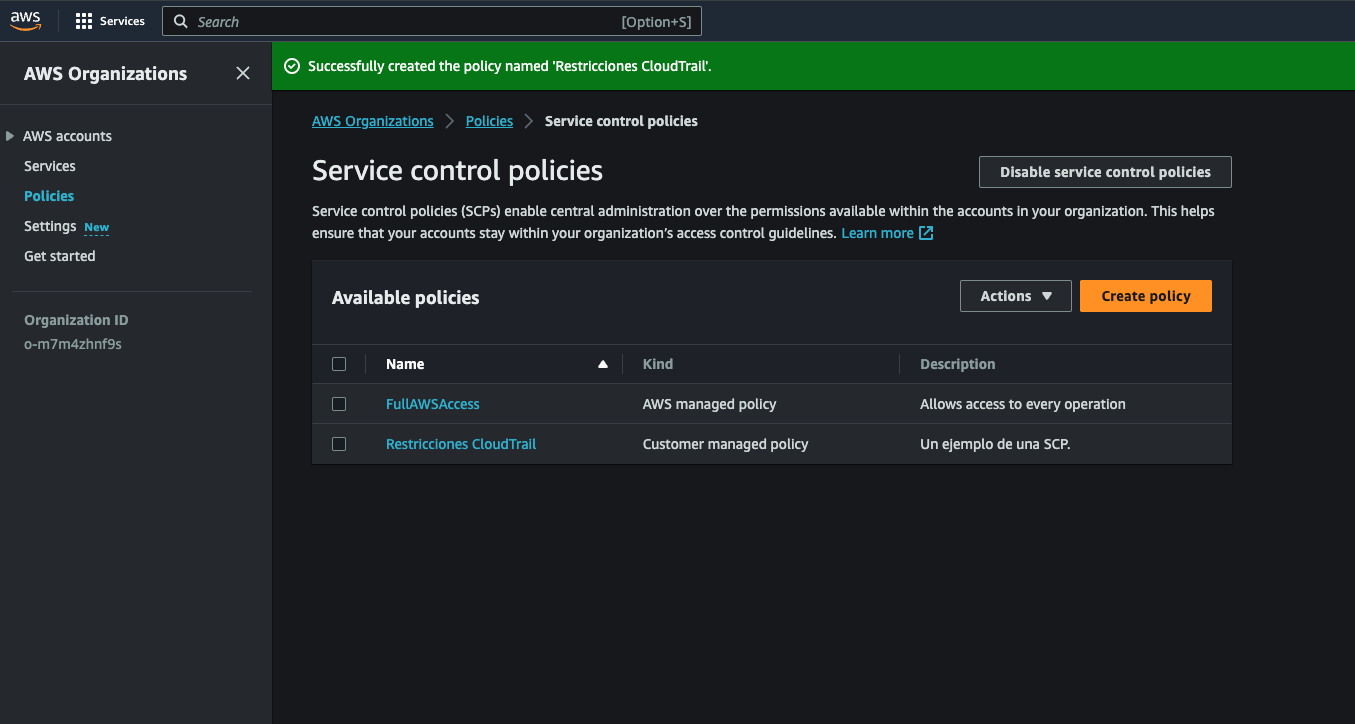Viewport: 1355px width, 724px height.
Task: Open Policies in the sidebar
Action: [x=49, y=196]
